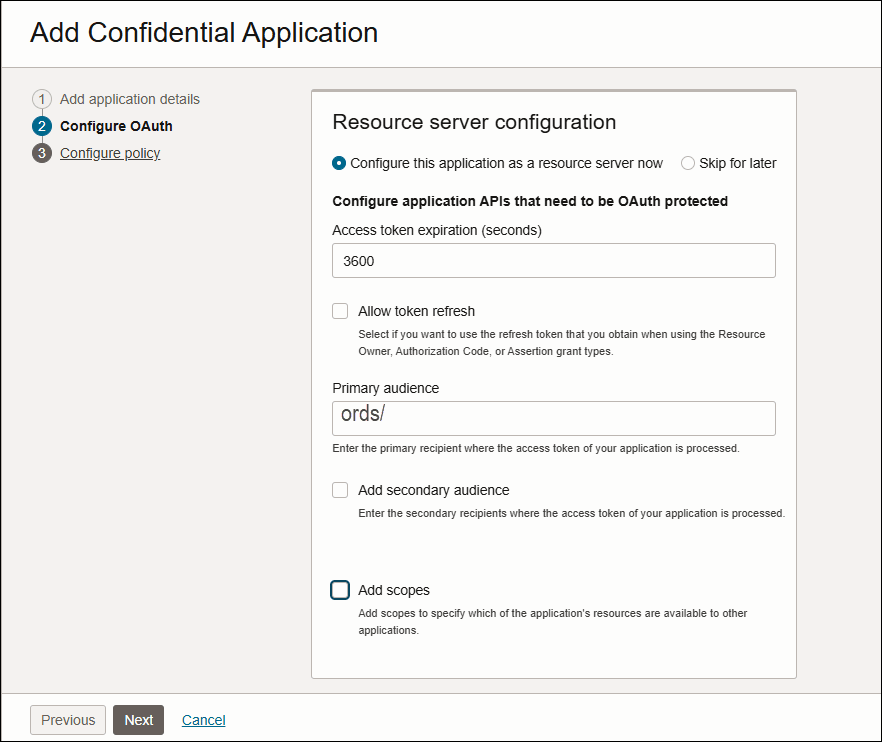Open the Configure policy step link
The height and width of the screenshot is (742, 882).
pos(110,153)
